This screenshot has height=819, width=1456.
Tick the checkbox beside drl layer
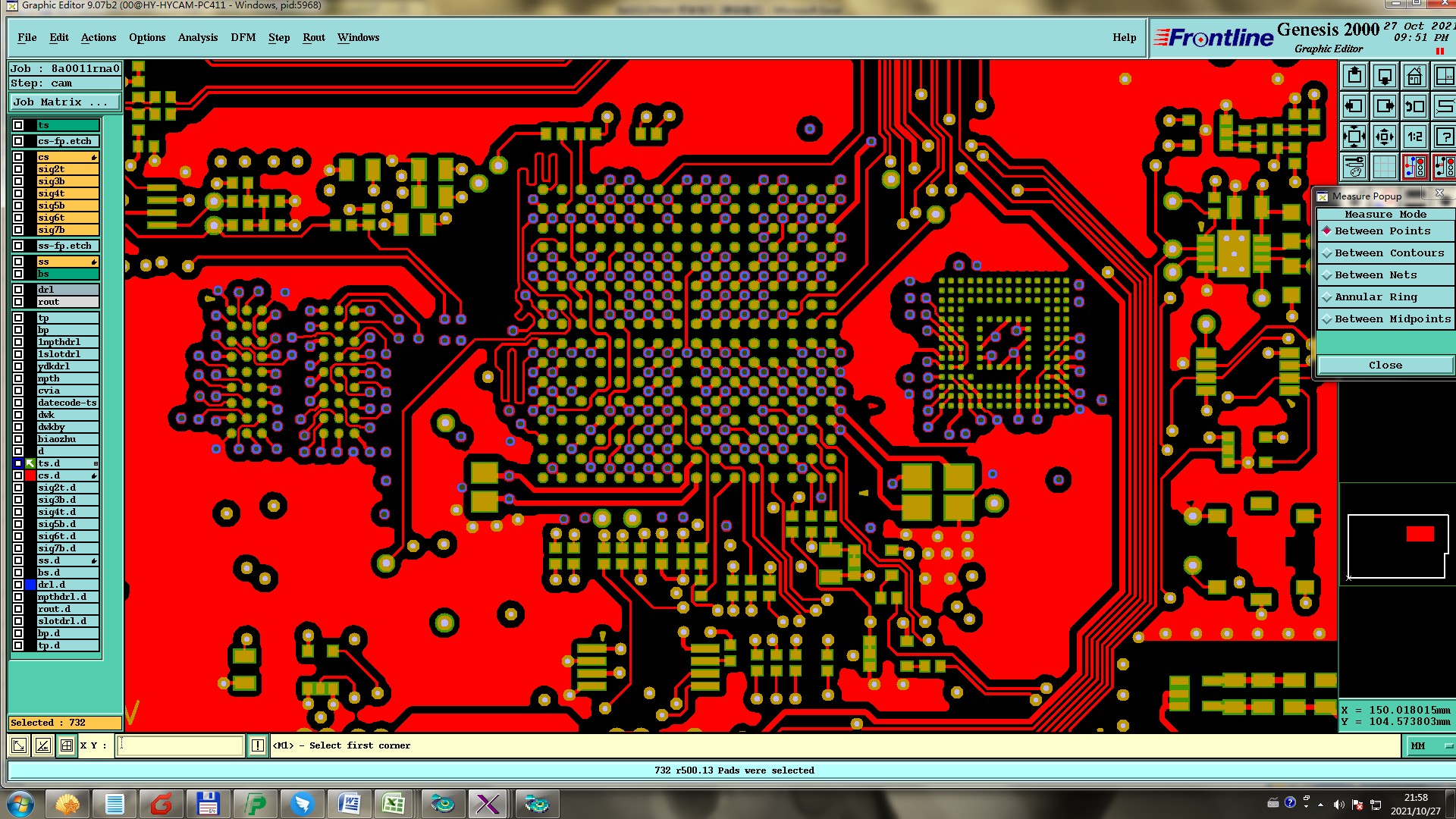tap(18, 290)
